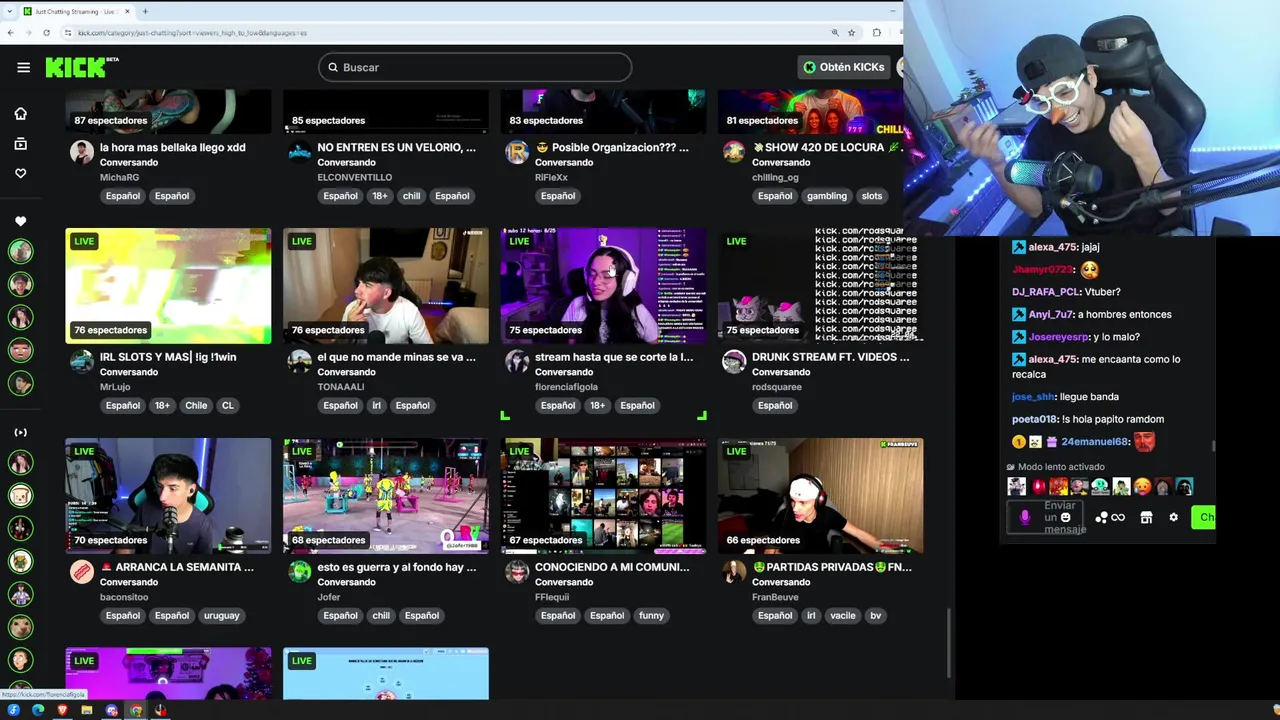Click the microphone icon in chat input
Image resolution: width=1280 pixels, height=720 pixels.
(1024, 517)
